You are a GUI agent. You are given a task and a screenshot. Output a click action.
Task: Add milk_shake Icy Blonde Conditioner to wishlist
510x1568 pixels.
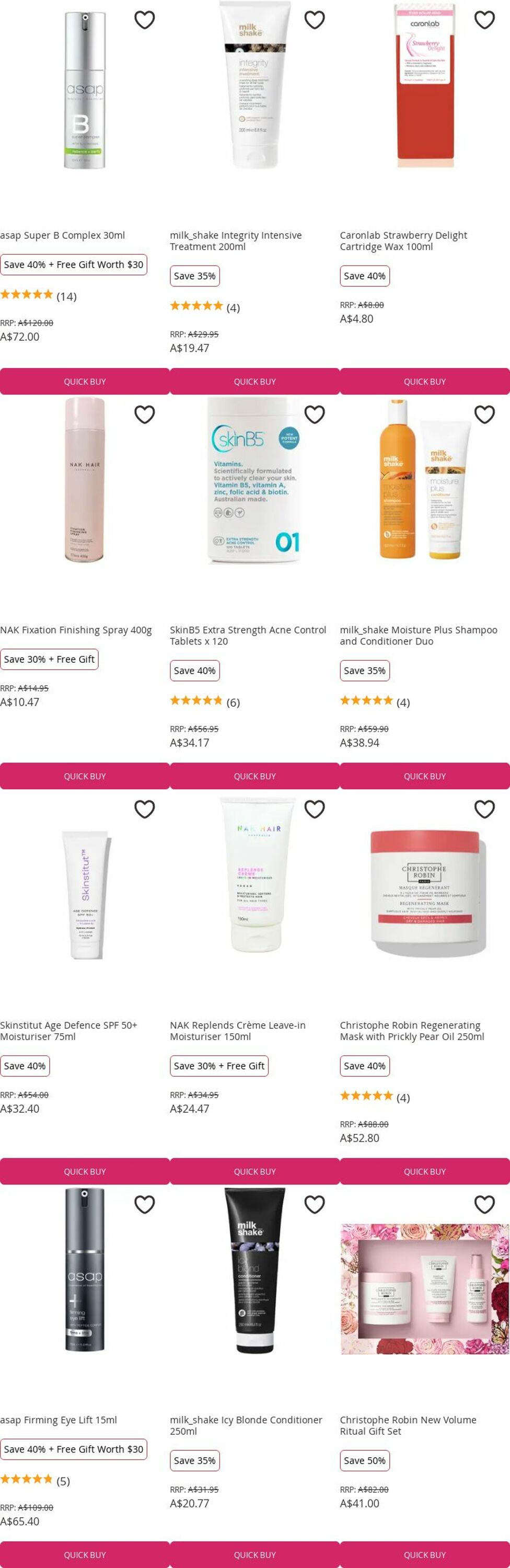tap(314, 1204)
